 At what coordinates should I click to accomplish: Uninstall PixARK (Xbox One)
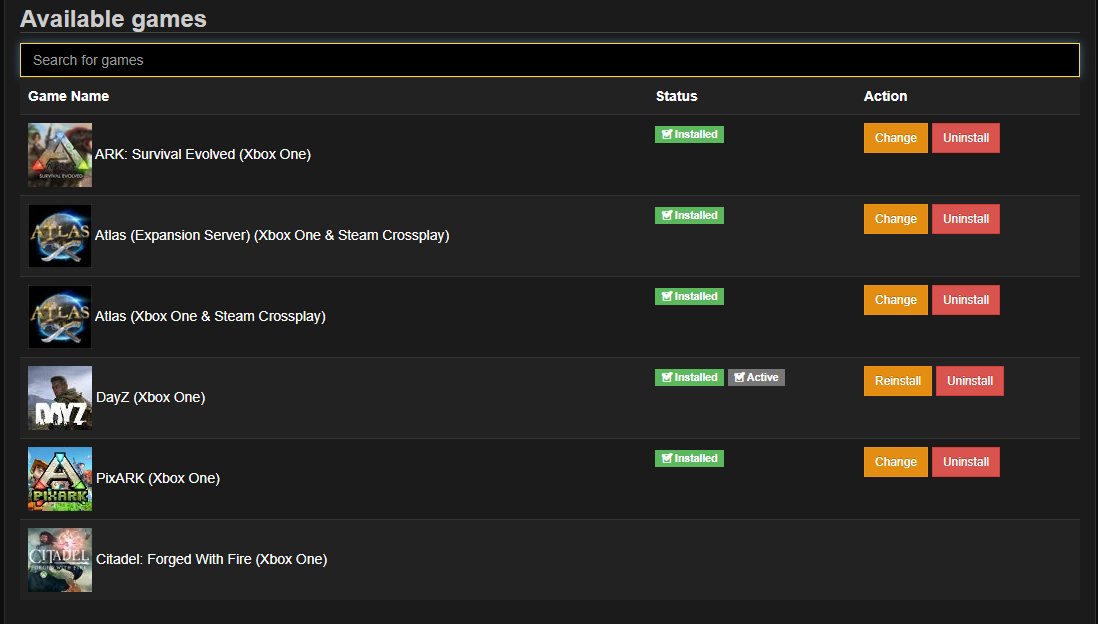tap(966, 462)
